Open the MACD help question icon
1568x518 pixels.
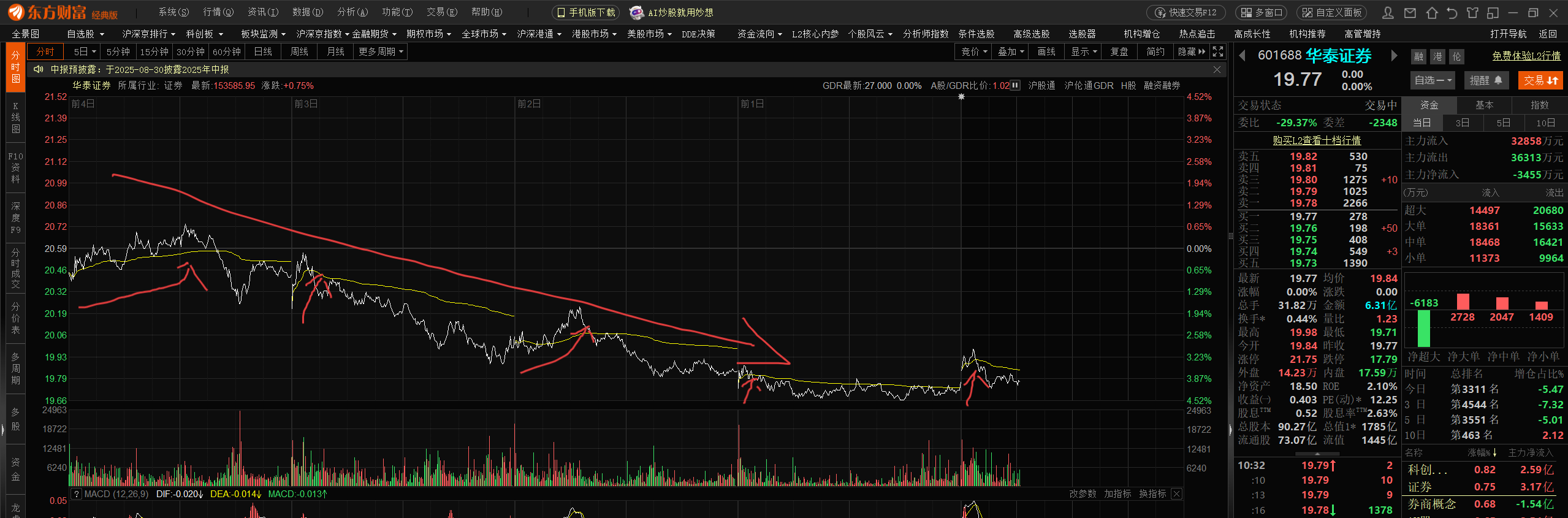click(76, 493)
